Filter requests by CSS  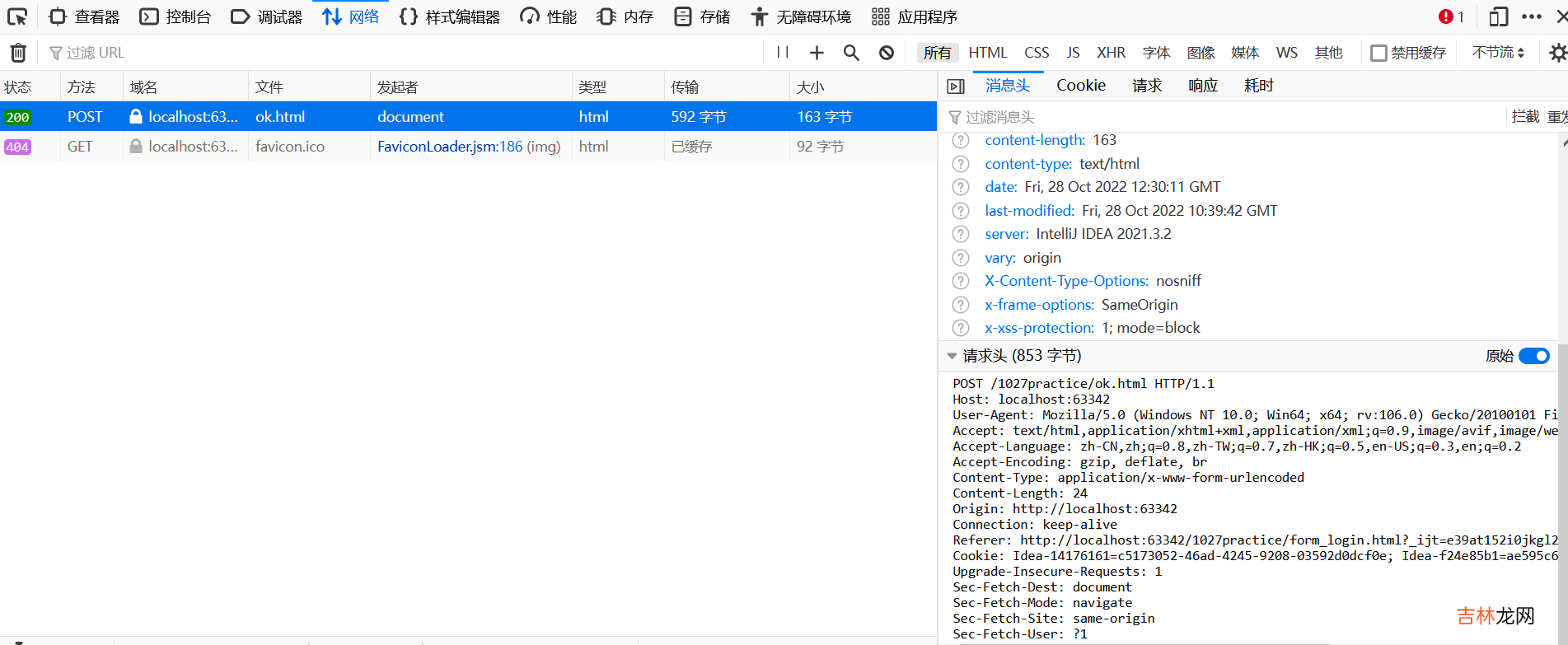click(1037, 53)
